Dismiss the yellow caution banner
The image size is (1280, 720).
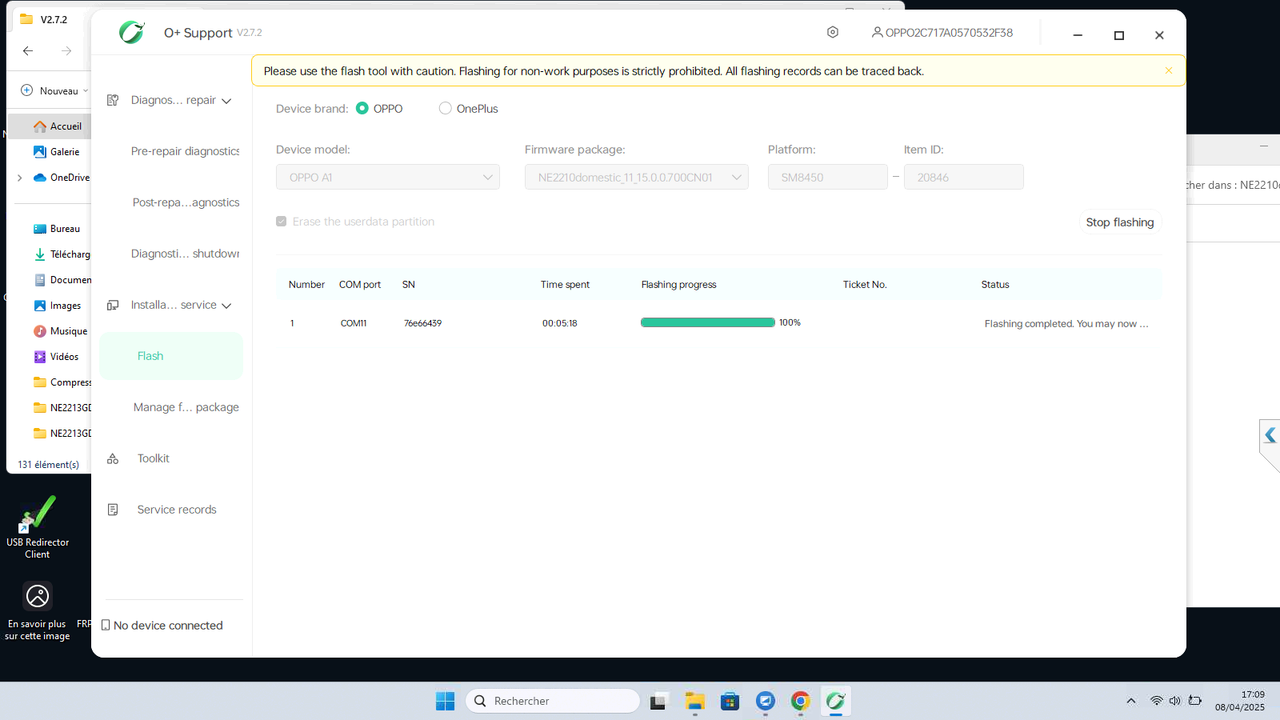coord(1168,71)
